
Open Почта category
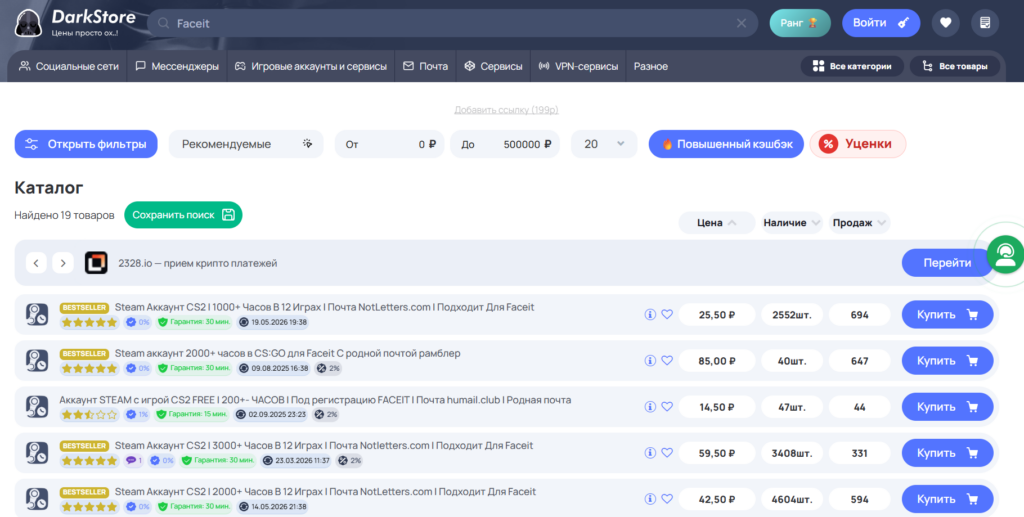pos(425,66)
